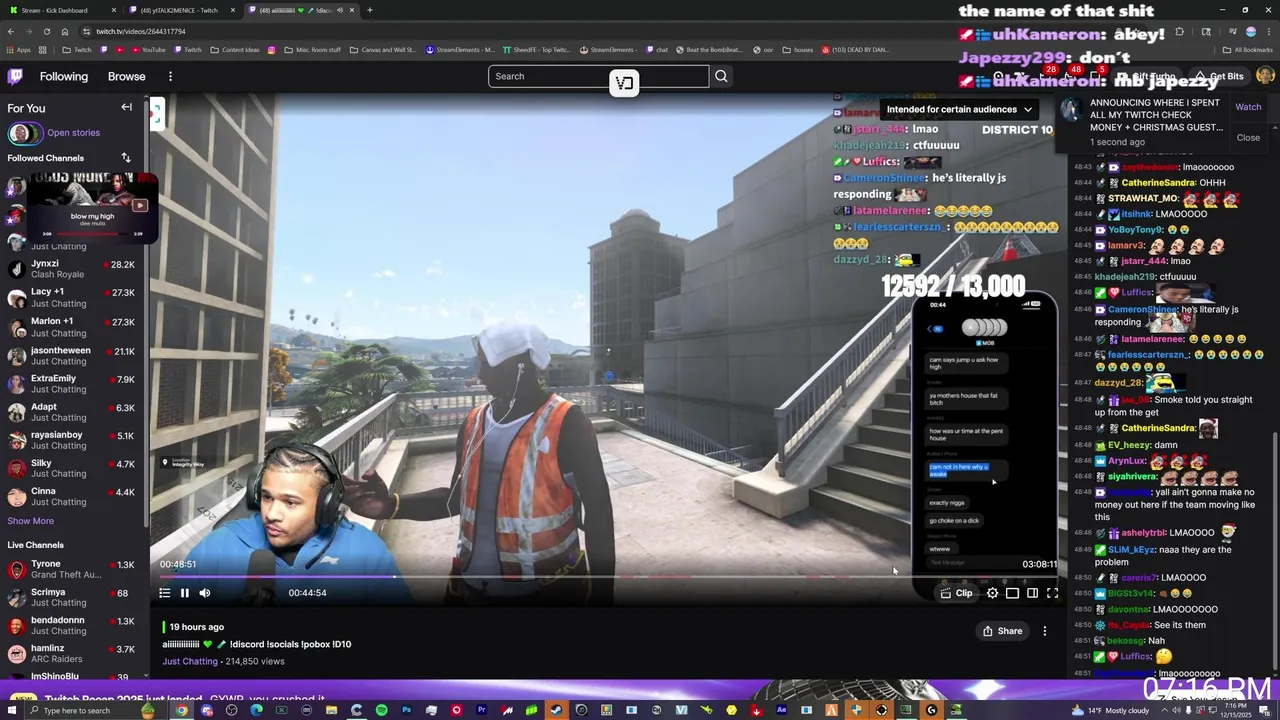The height and width of the screenshot is (720, 1280).
Task: Open All Bookmarks folder
Action: point(1248,49)
